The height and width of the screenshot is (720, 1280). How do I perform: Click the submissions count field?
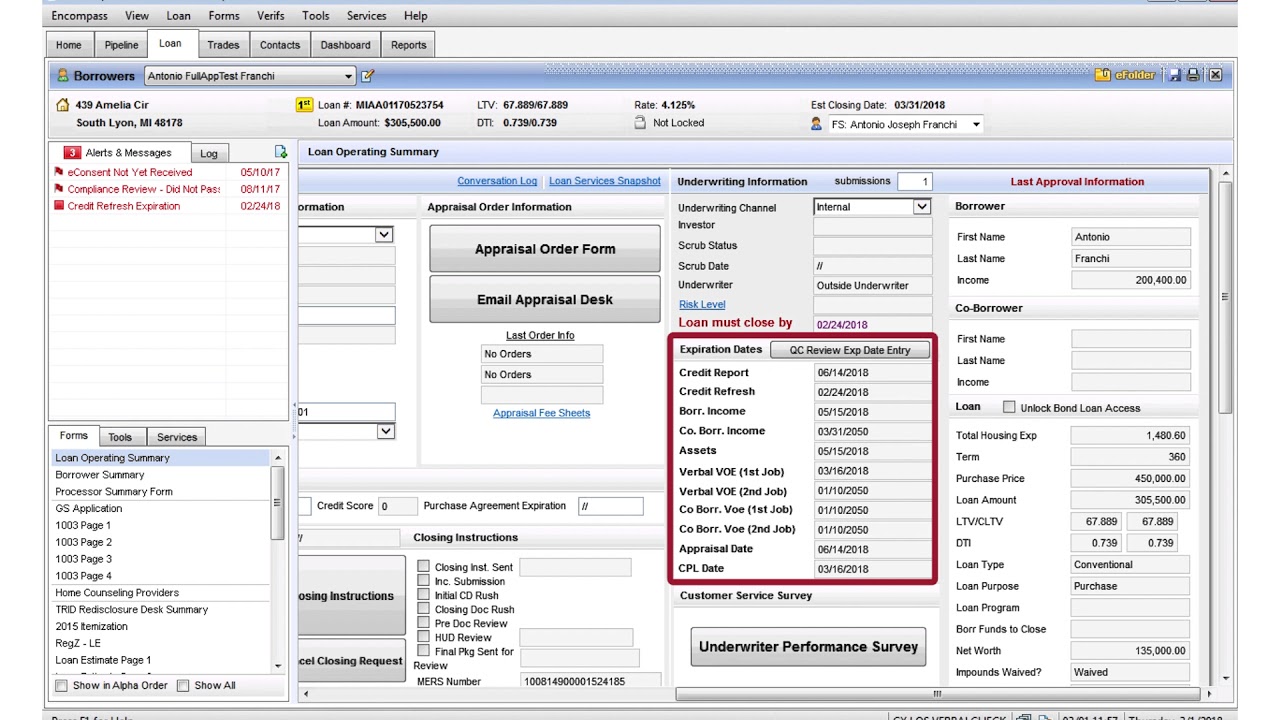pos(913,182)
